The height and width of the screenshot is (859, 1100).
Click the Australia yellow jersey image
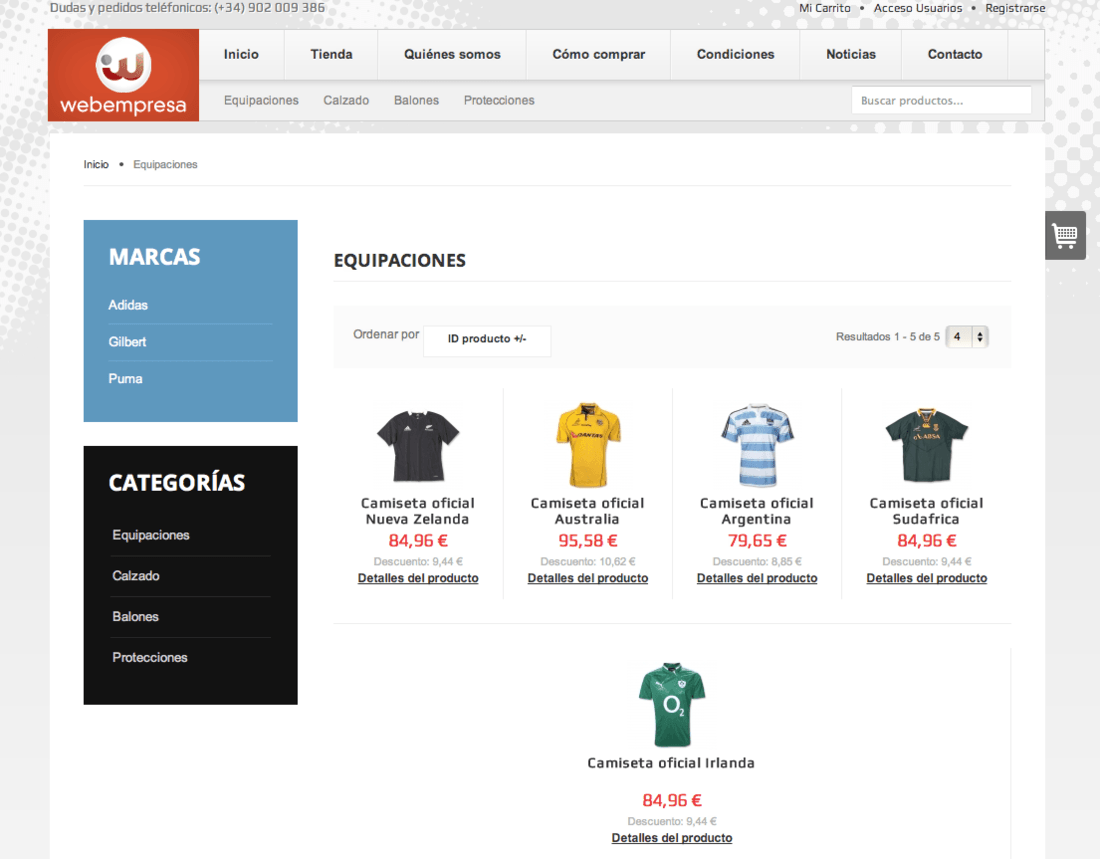(588, 445)
